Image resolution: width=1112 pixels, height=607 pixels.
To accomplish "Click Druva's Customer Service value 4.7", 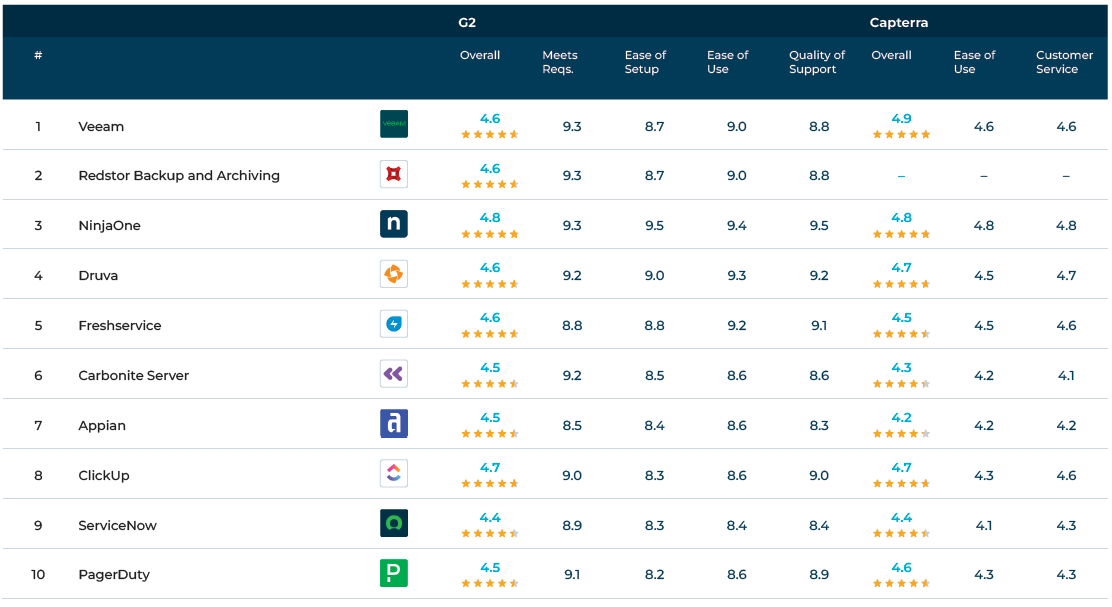I will coord(1066,276).
